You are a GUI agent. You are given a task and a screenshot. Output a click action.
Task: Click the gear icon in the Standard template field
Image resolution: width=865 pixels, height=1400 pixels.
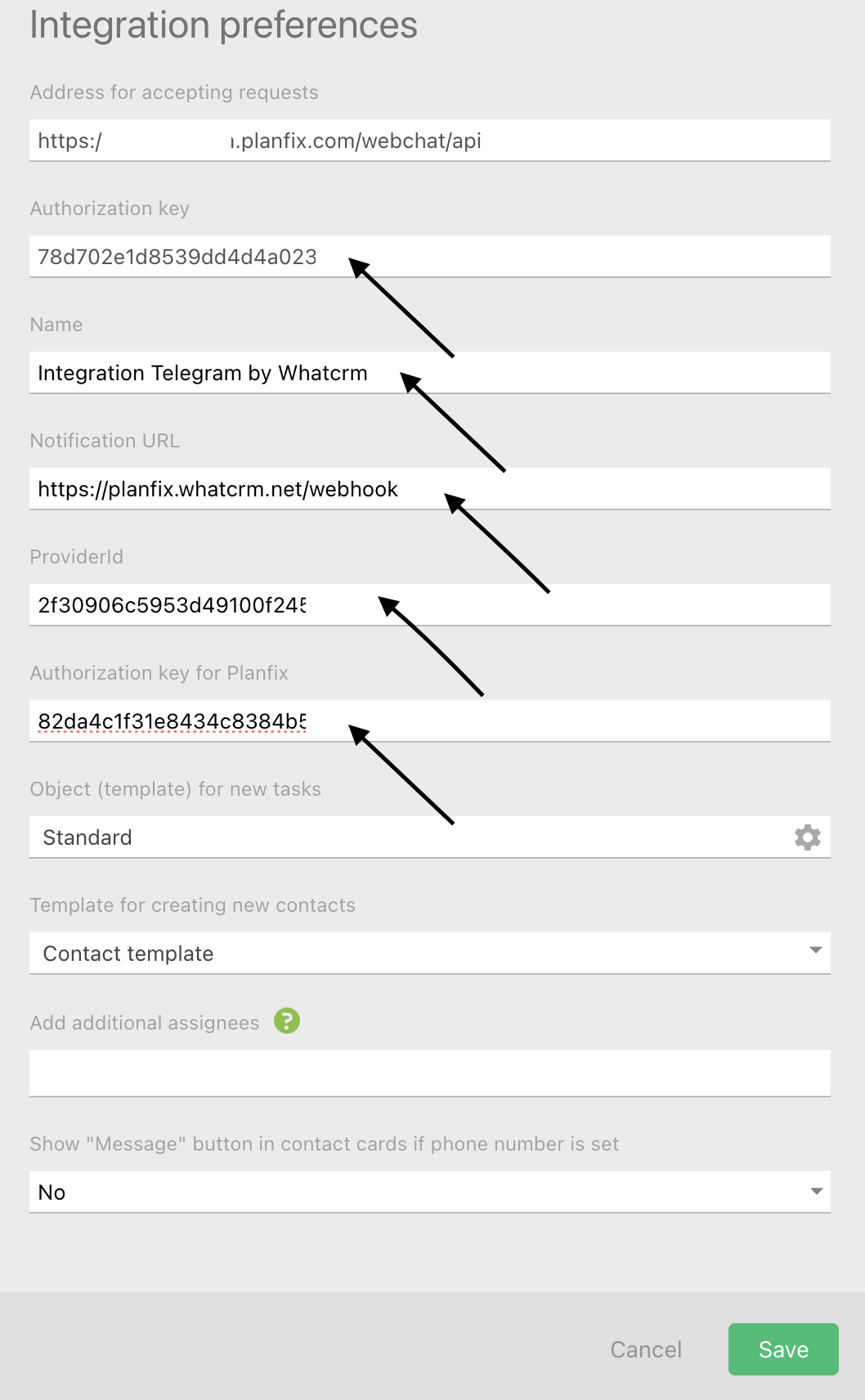(807, 837)
